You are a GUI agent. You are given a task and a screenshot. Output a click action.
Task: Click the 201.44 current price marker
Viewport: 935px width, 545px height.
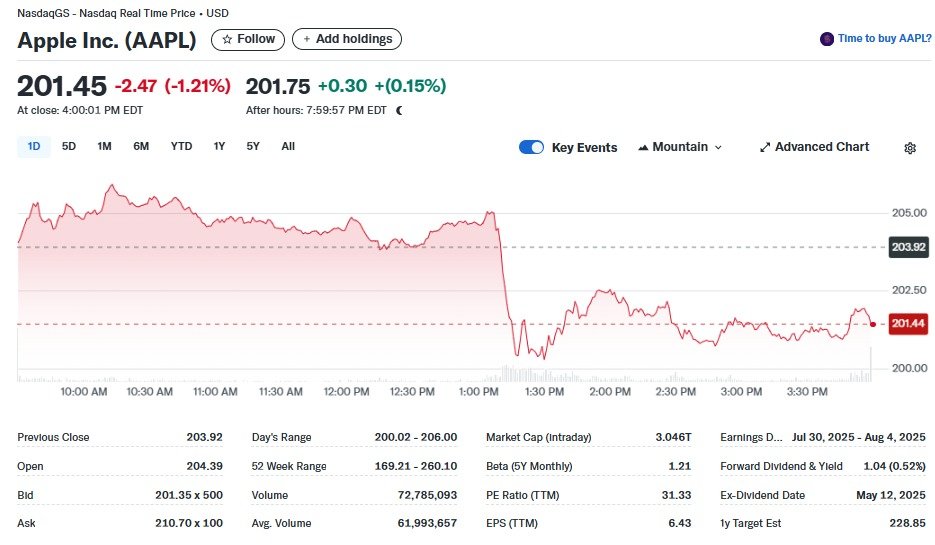[908, 323]
